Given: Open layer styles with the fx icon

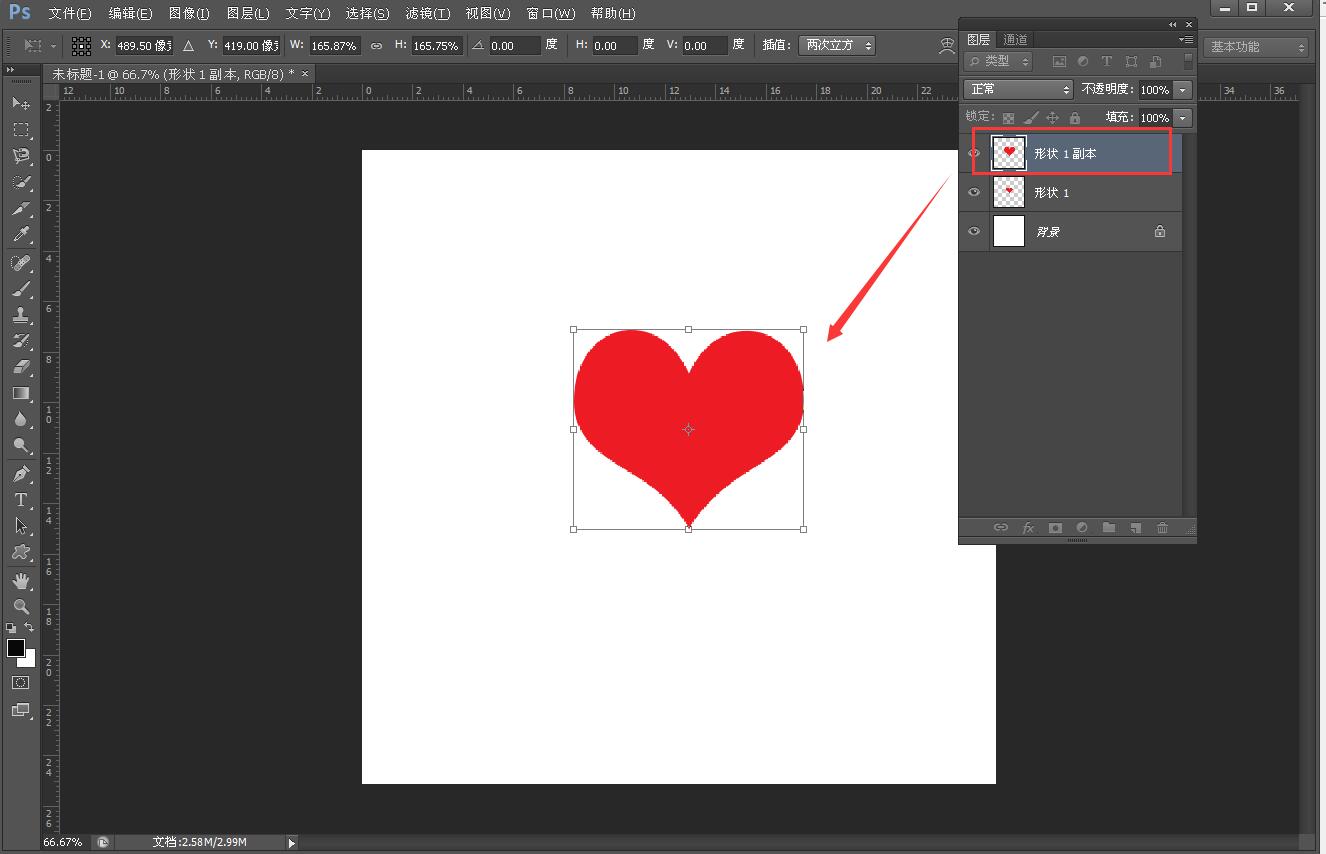Looking at the screenshot, I should (1028, 527).
